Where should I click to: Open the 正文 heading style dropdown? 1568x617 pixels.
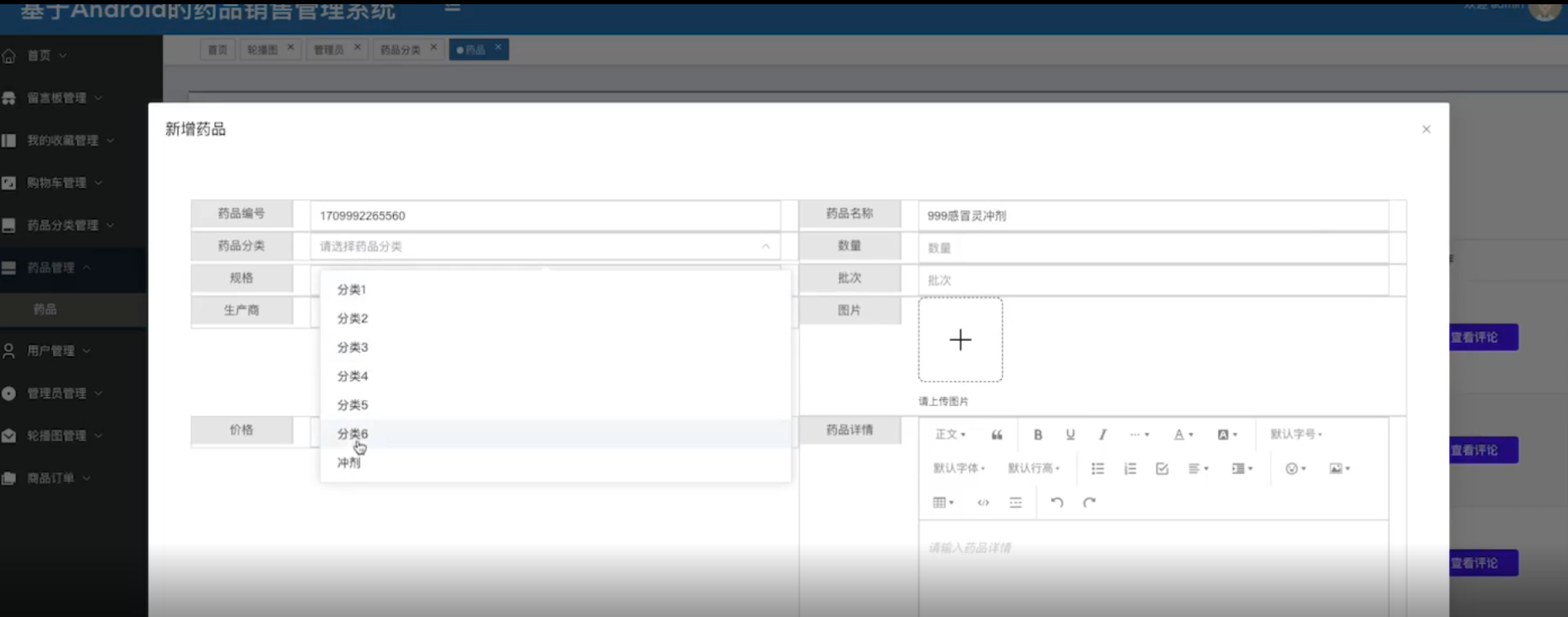(x=951, y=434)
